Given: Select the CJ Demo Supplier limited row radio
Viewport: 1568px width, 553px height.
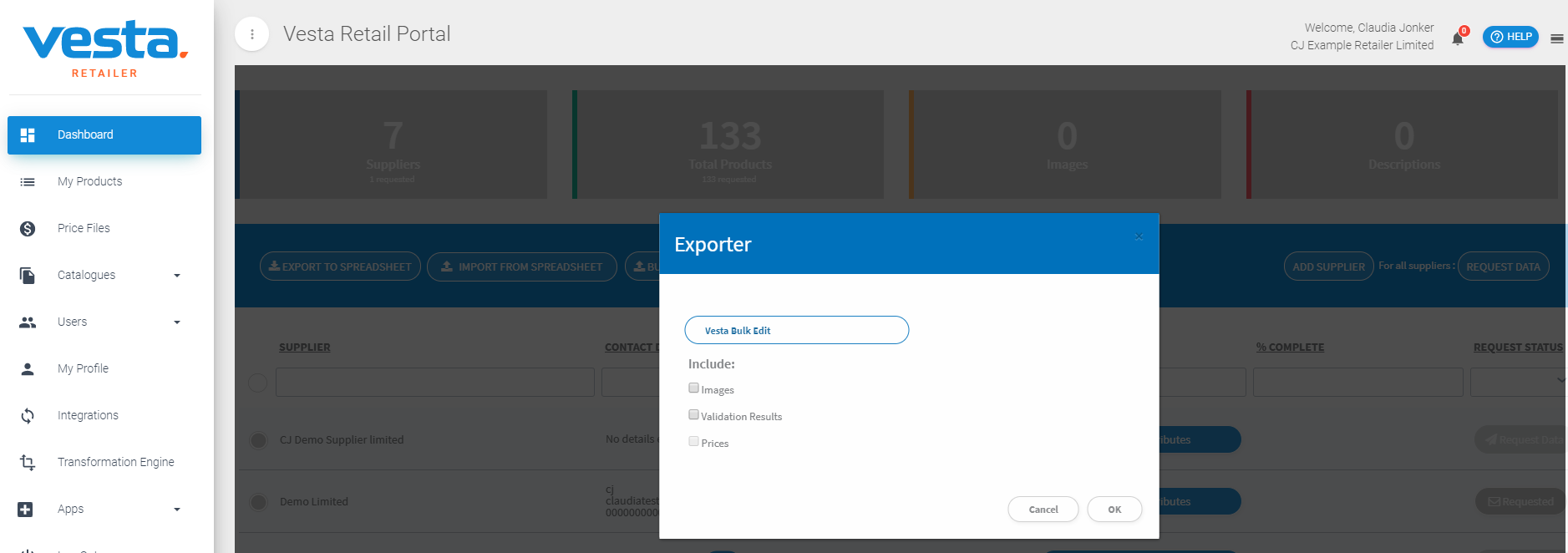Looking at the screenshot, I should click(259, 440).
